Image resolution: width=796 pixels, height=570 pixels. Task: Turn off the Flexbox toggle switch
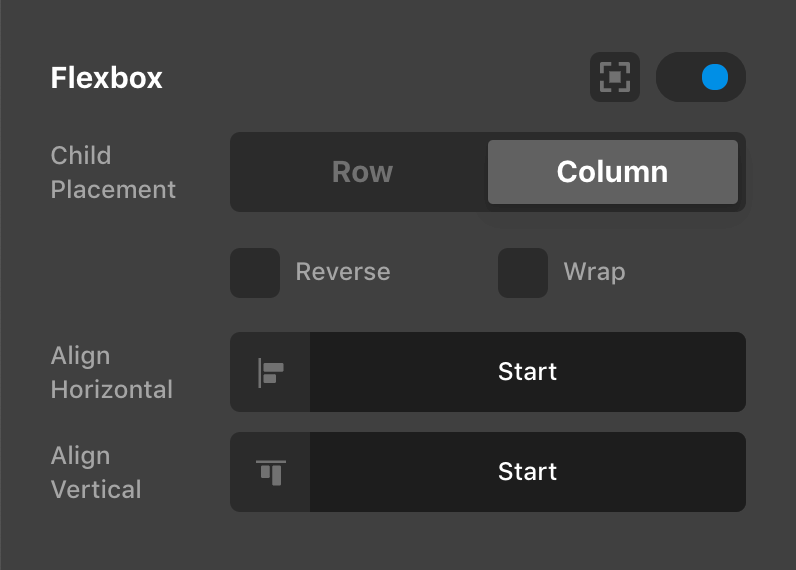(700, 77)
